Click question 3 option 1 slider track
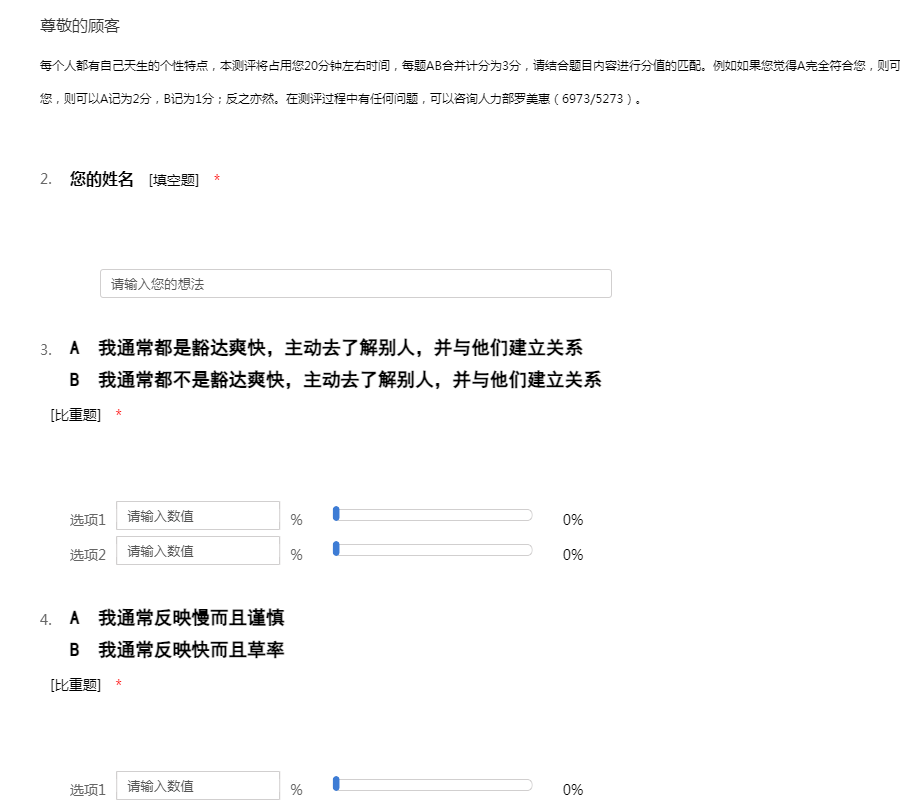900x800 pixels. coord(433,515)
